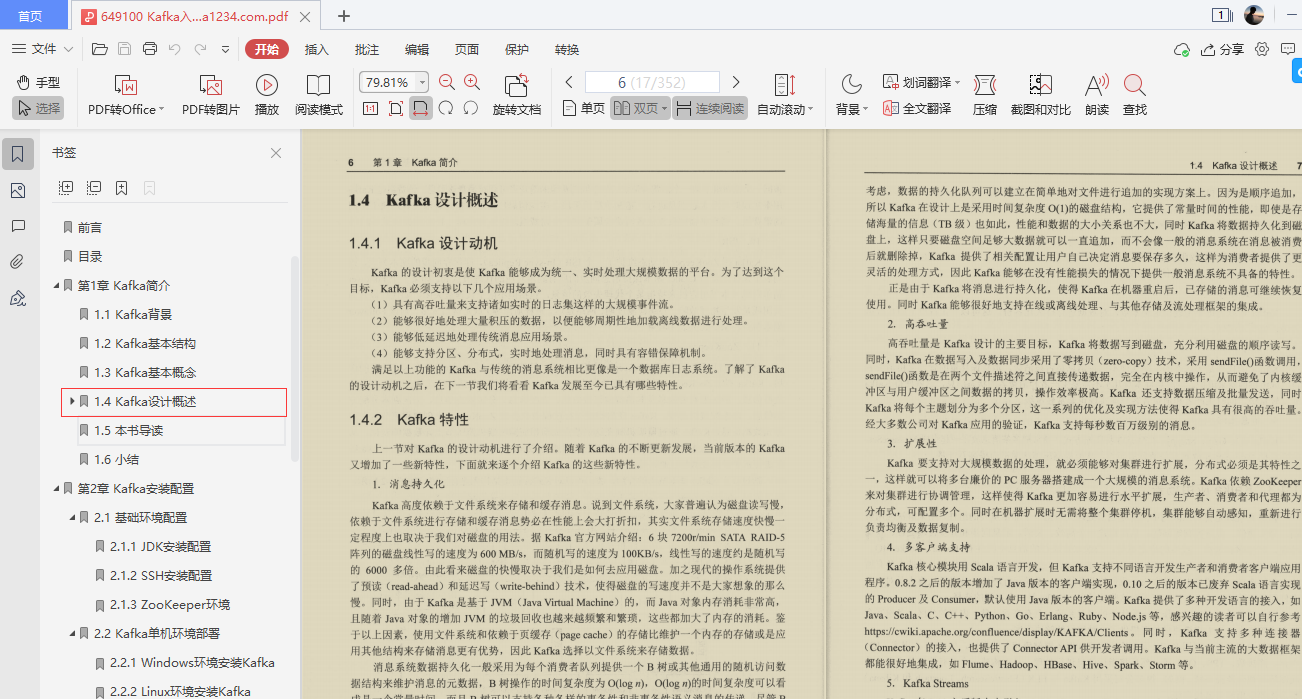Open the 压缩 compress tool
The width and height of the screenshot is (1302, 699).
[984, 95]
